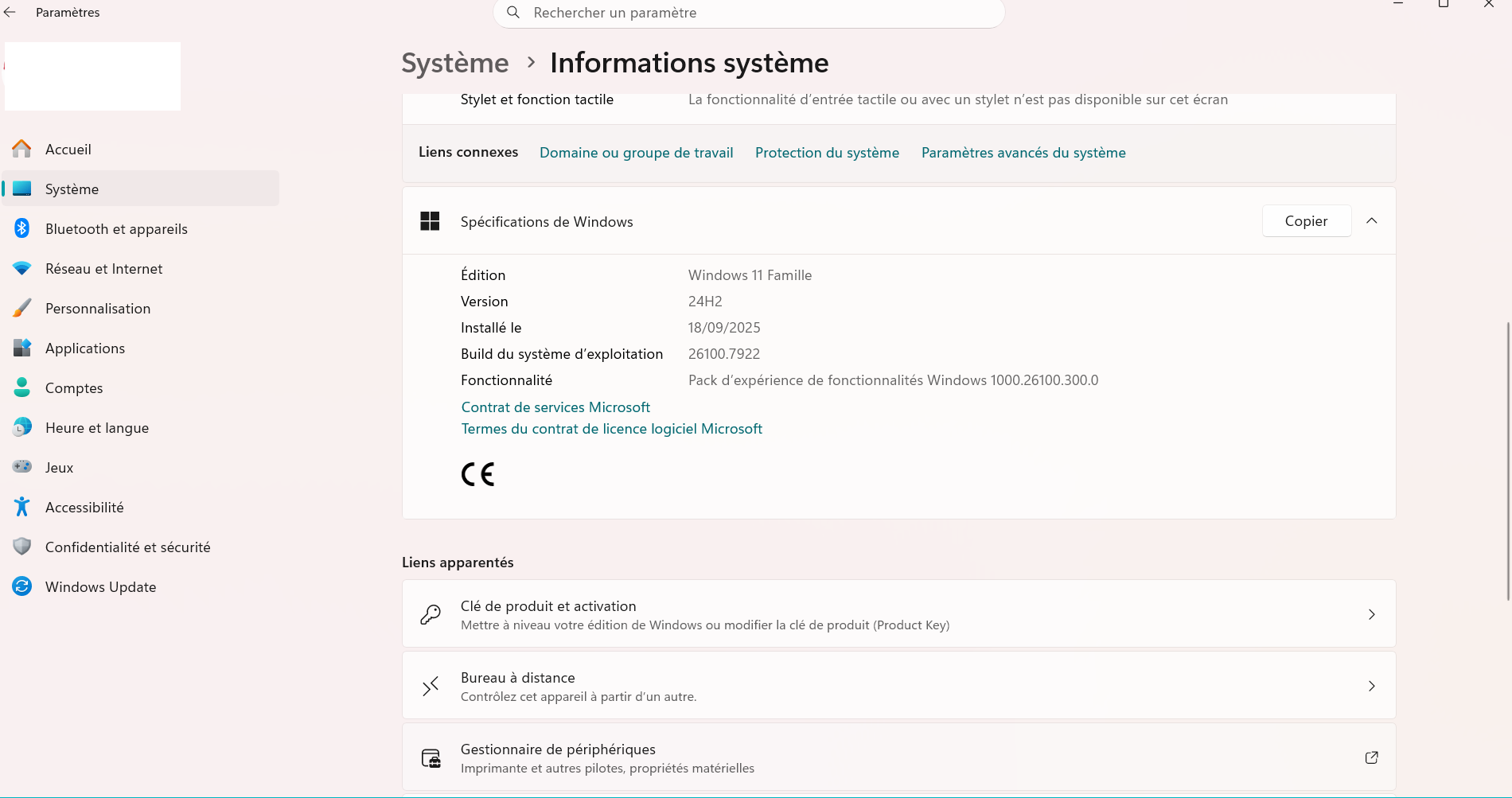This screenshot has width=1512, height=798.
Task: Click the Gestionnaire de périphériques icon
Action: 431,757
